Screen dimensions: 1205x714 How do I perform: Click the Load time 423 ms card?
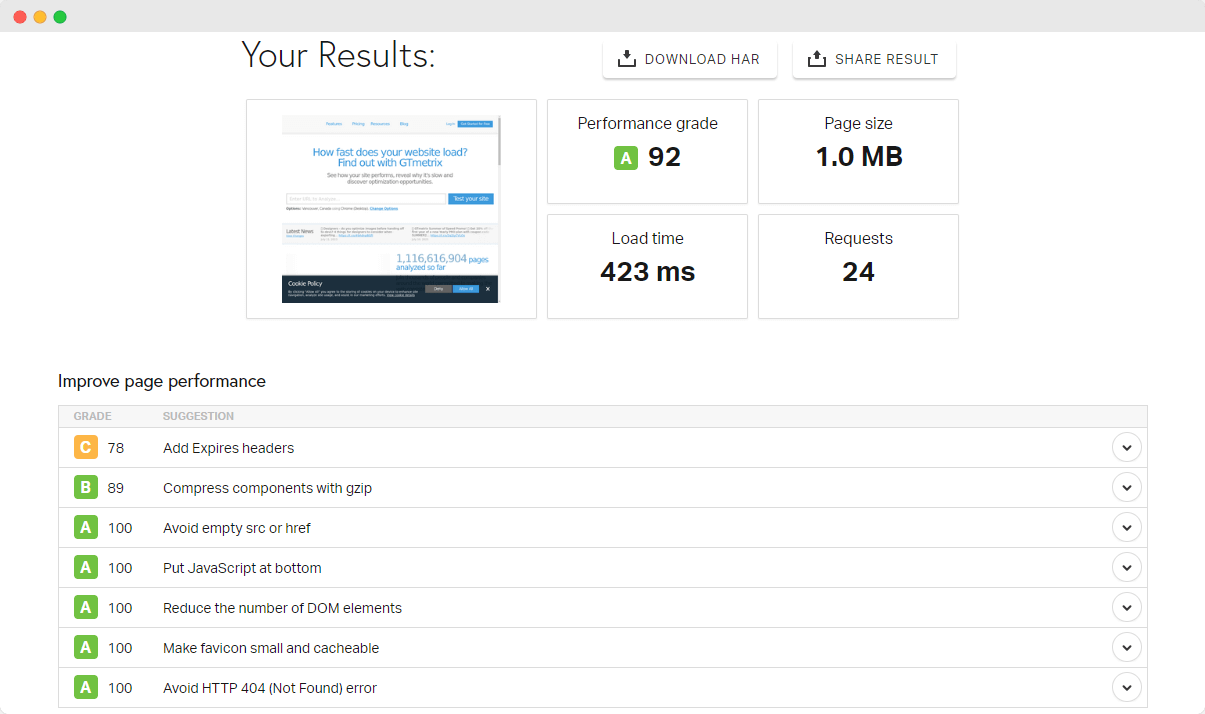[x=647, y=266]
